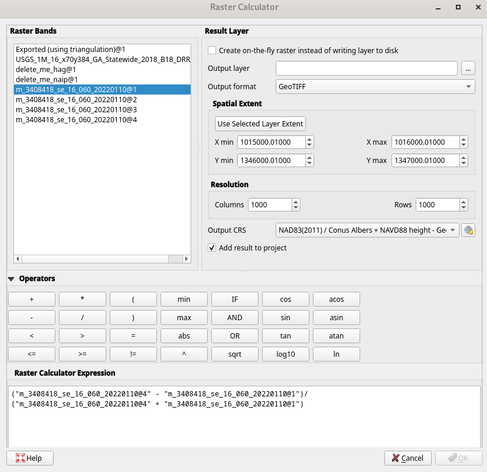
Task: Insert the minus operator
Action: [32, 318]
